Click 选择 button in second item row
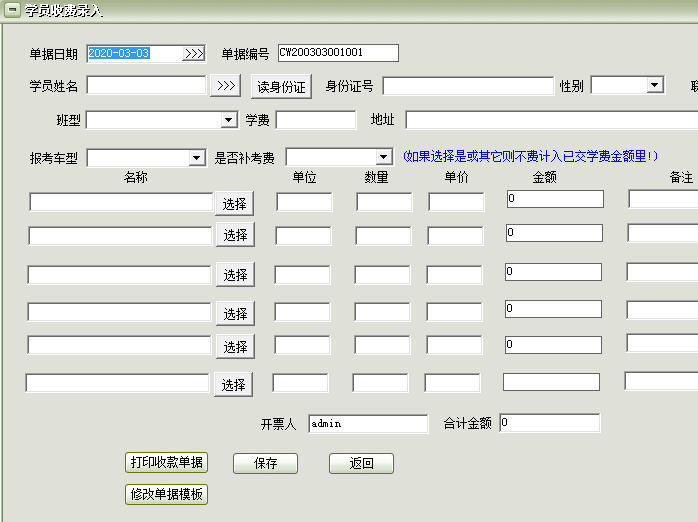The image size is (698, 522). click(x=235, y=235)
